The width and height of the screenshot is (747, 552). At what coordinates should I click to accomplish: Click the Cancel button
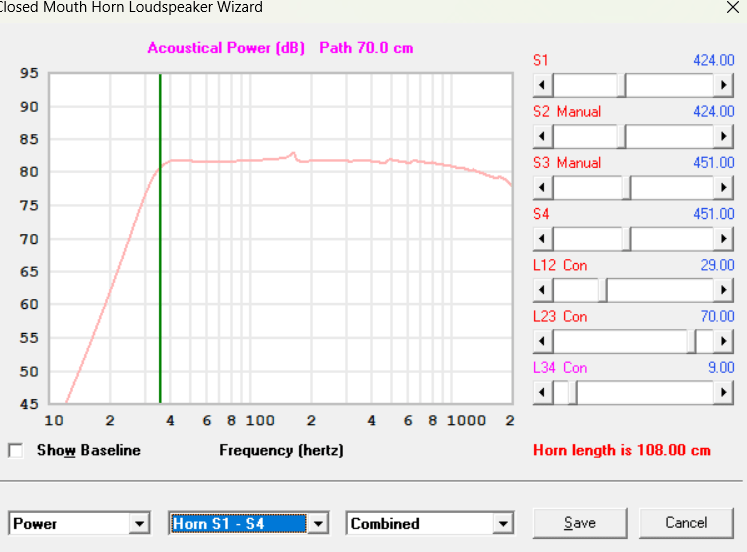pyautogui.click(x=686, y=523)
